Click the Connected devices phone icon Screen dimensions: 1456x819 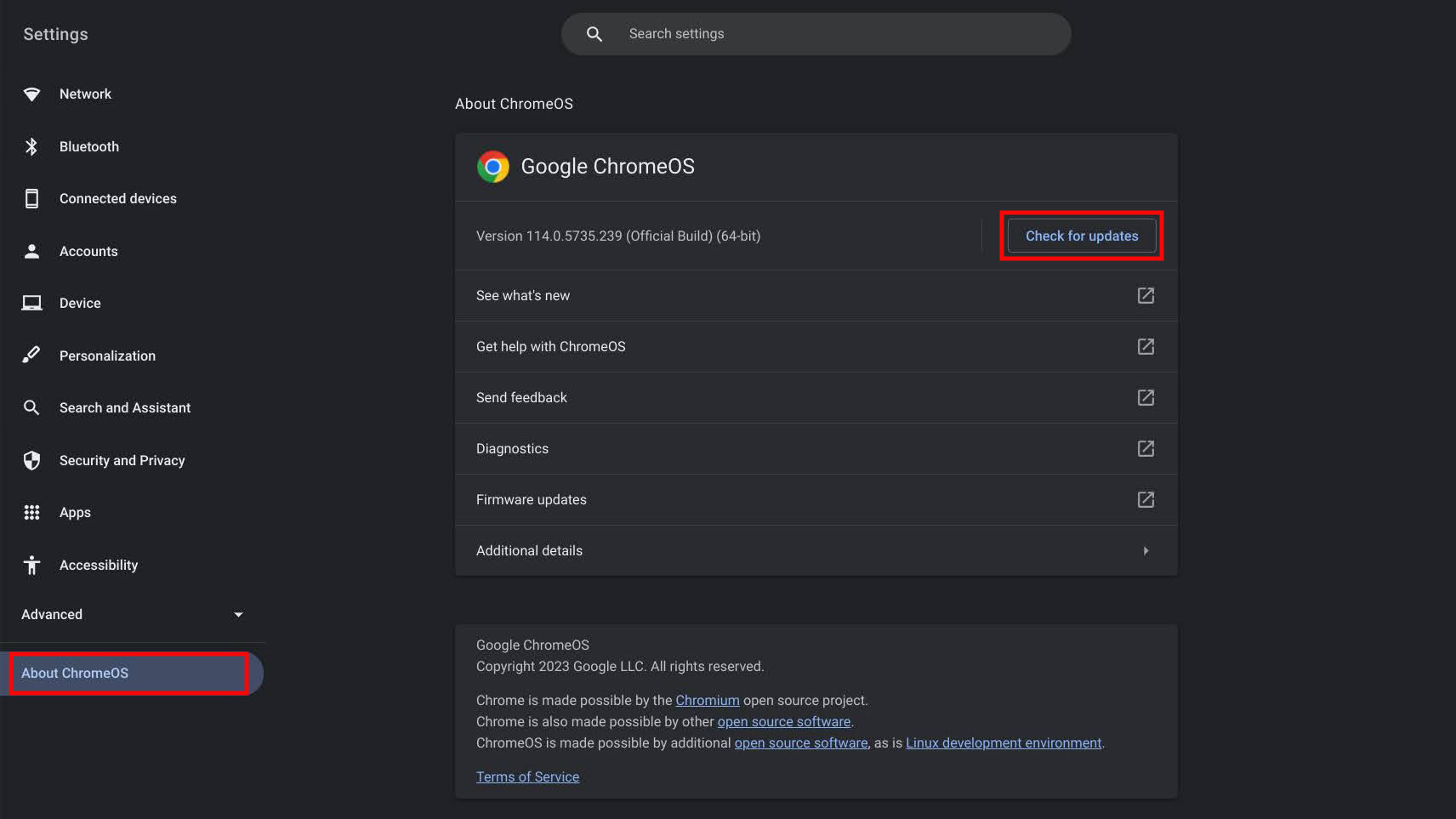31,199
